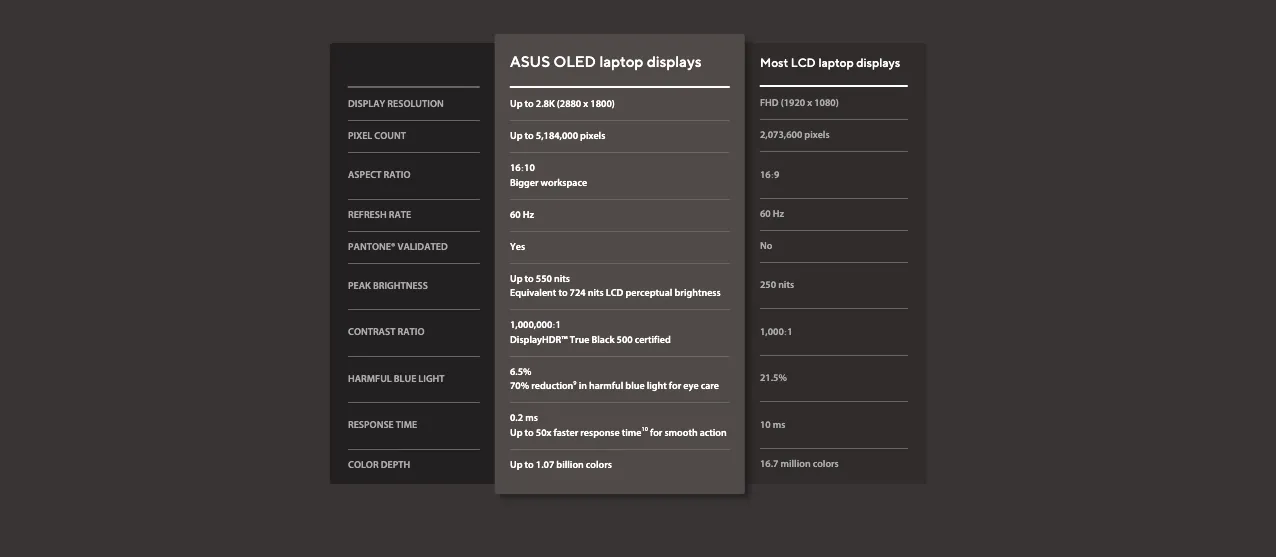Select the 'HARMFUL BLUE LIGHT' row label
The width and height of the screenshot is (1276, 557).
coord(396,379)
